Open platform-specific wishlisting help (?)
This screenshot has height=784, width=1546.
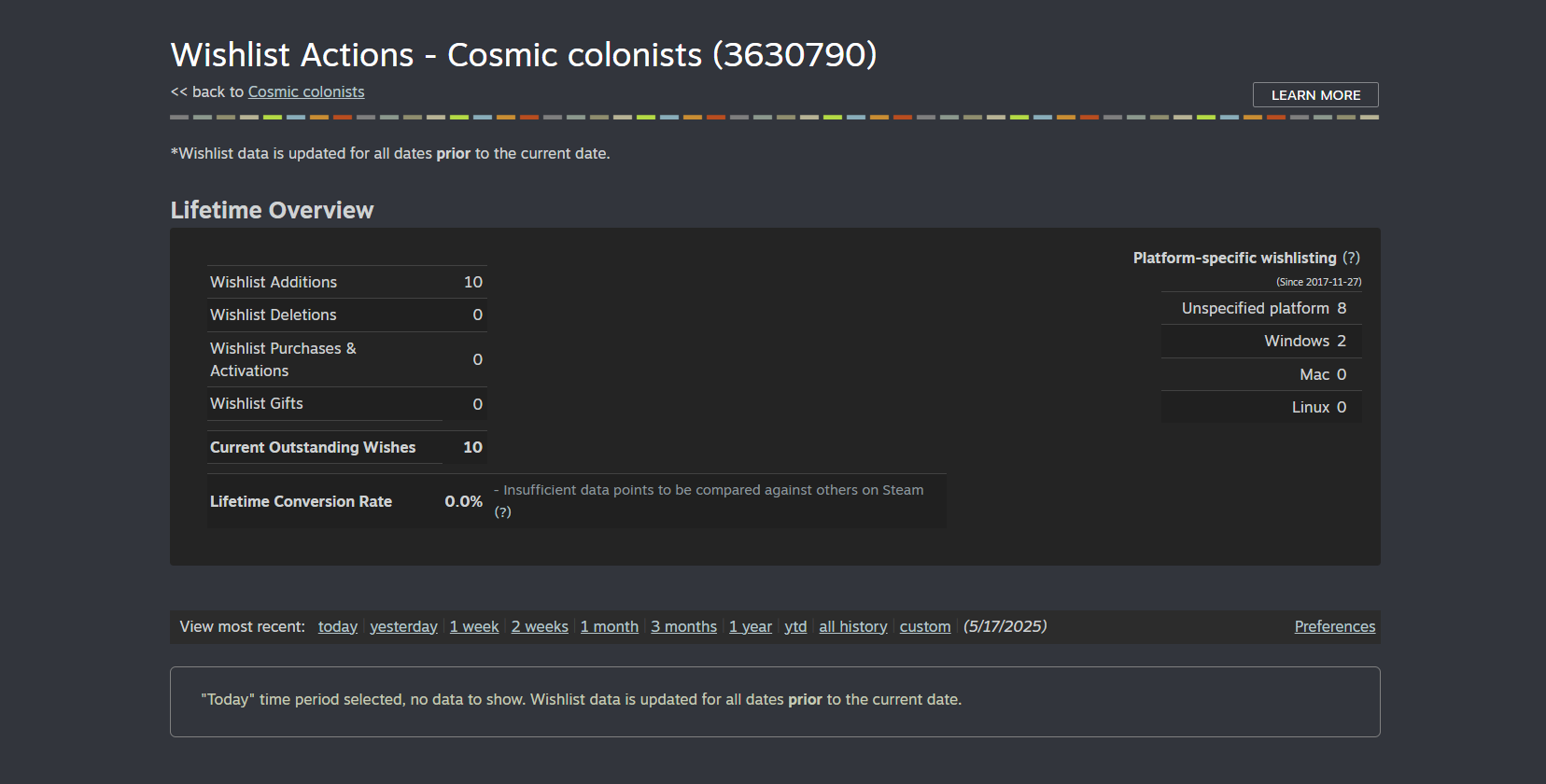(1351, 258)
